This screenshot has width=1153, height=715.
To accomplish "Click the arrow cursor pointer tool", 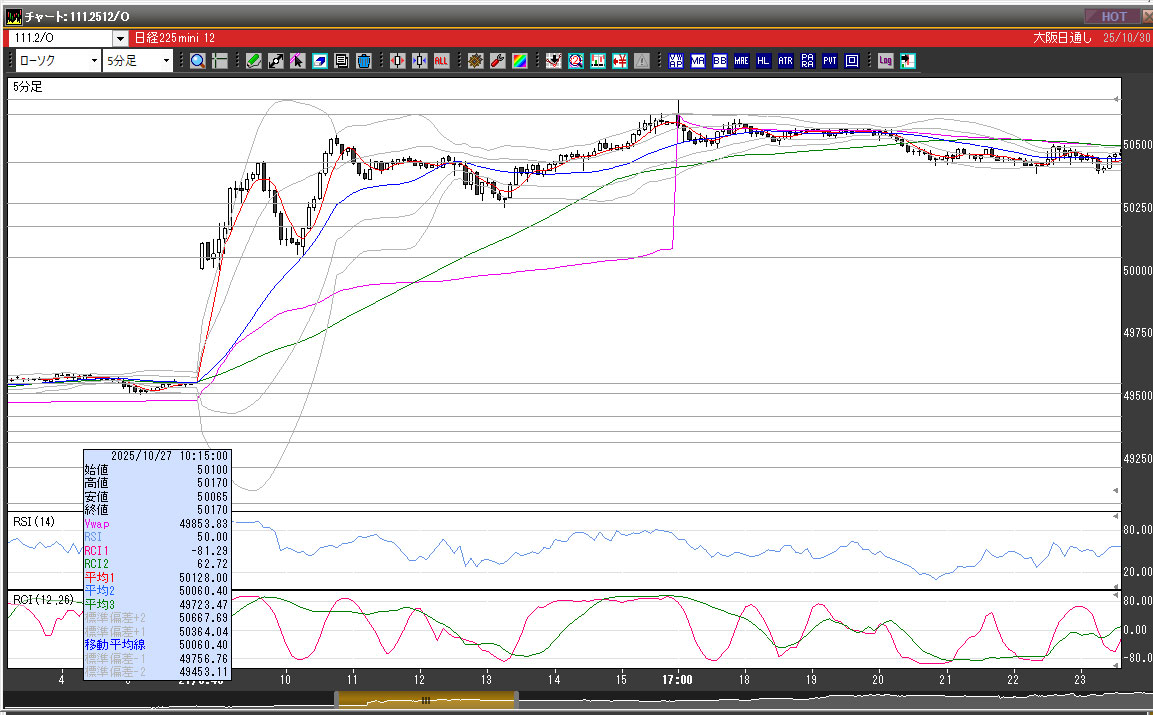I will click(297, 61).
